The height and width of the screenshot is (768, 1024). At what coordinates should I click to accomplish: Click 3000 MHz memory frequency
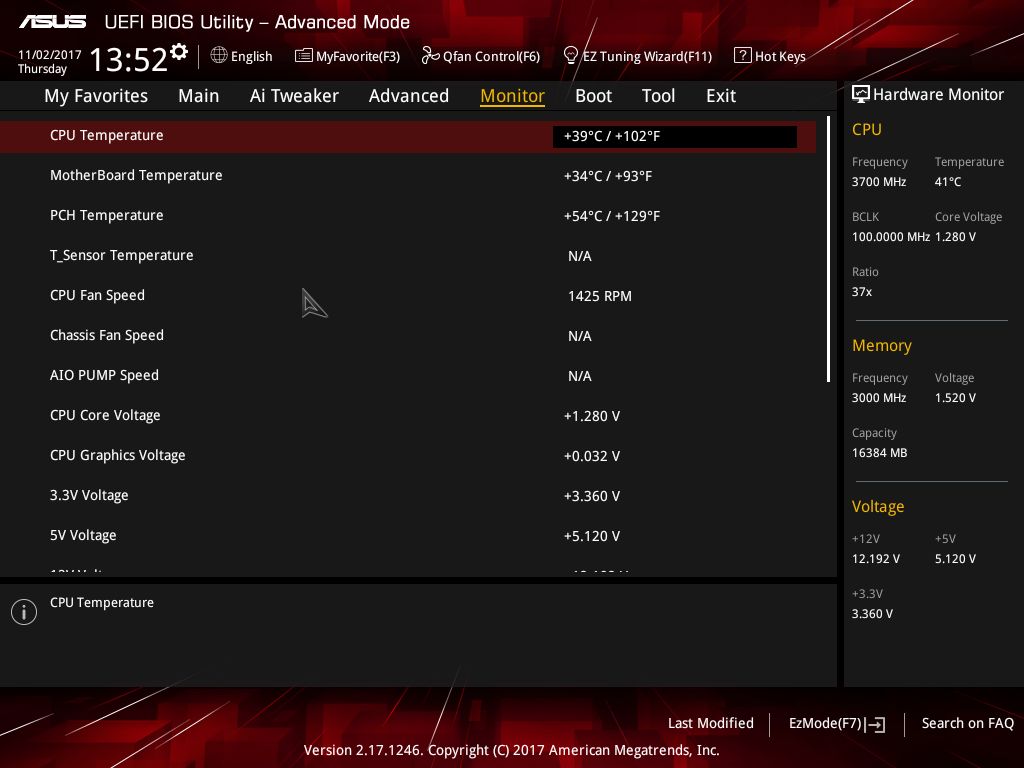(878, 398)
